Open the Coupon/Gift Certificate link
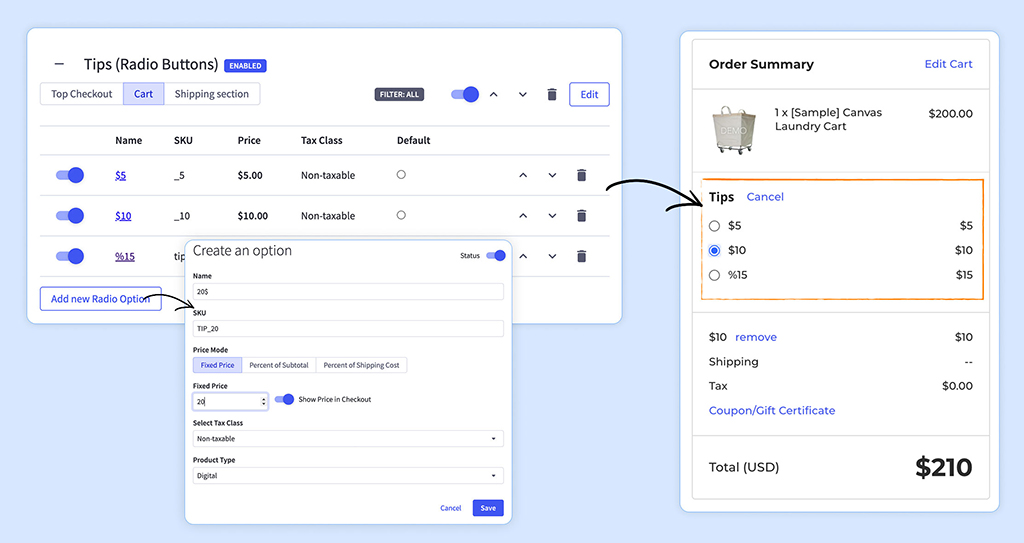 pyautogui.click(x=772, y=410)
